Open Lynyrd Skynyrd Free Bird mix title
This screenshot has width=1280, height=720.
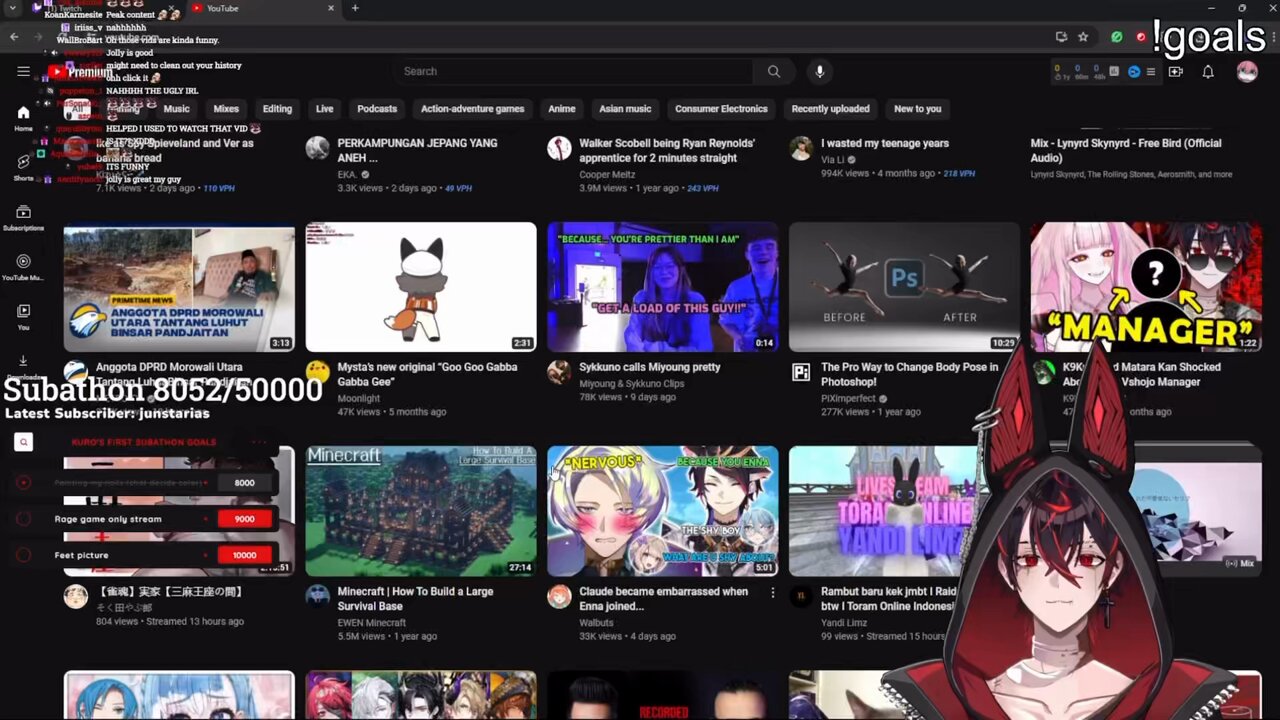[1126, 150]
